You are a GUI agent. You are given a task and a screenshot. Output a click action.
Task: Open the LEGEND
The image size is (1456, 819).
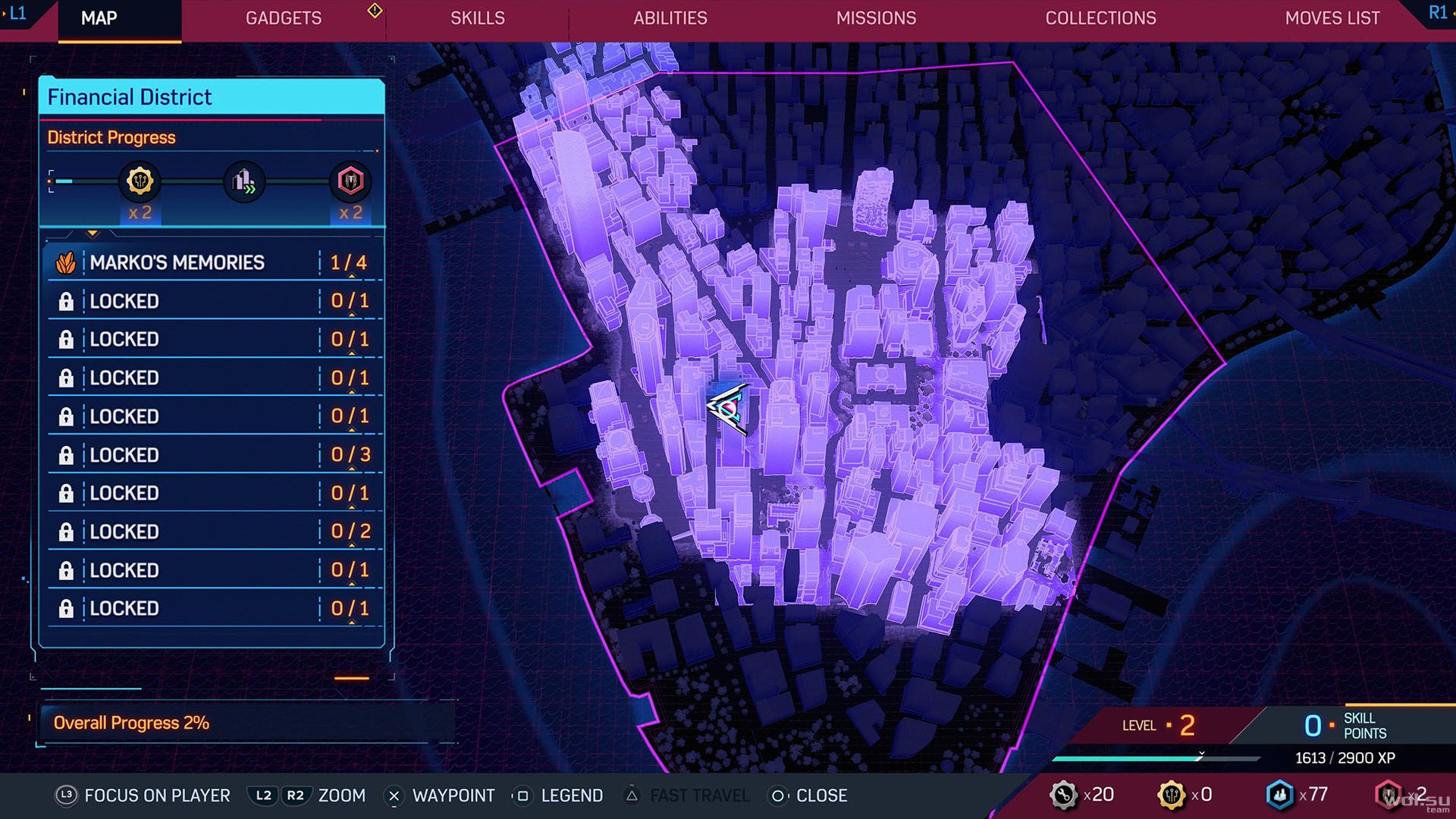pyautogui.click(x=572, y=795)
